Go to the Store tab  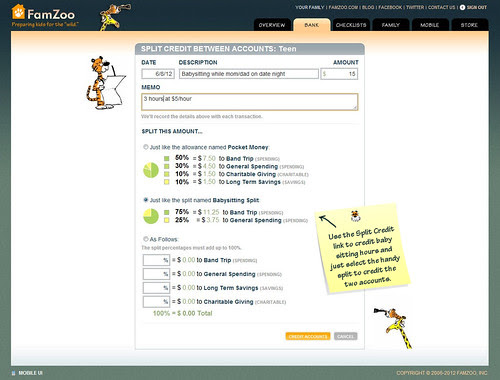coord(469,25)
